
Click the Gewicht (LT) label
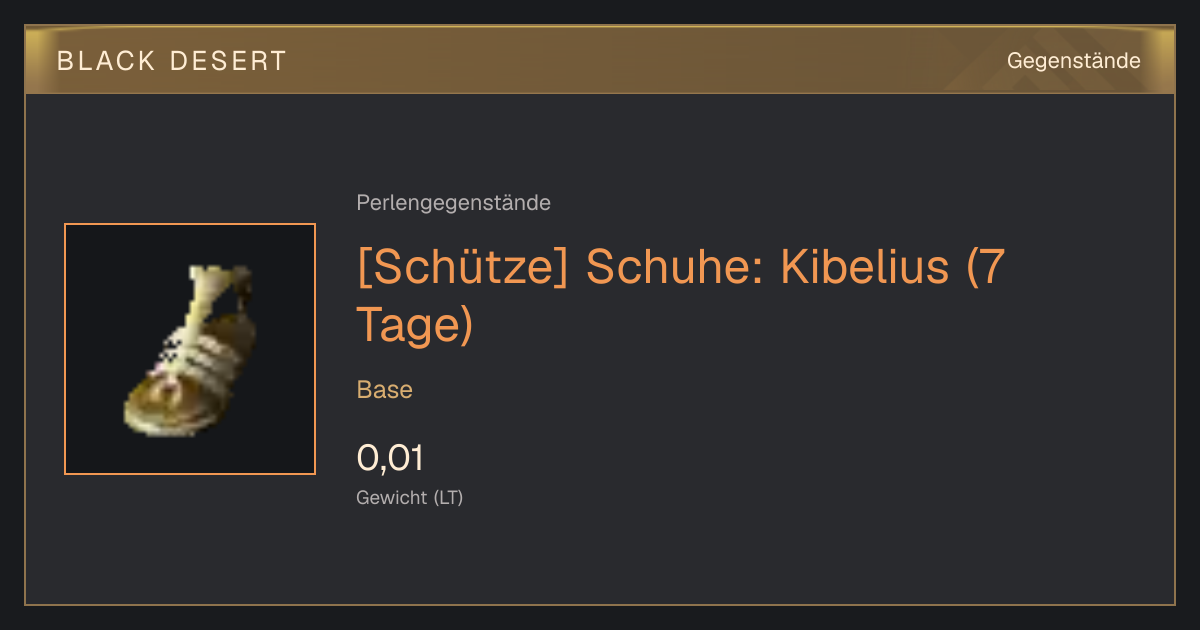(409, 497)
